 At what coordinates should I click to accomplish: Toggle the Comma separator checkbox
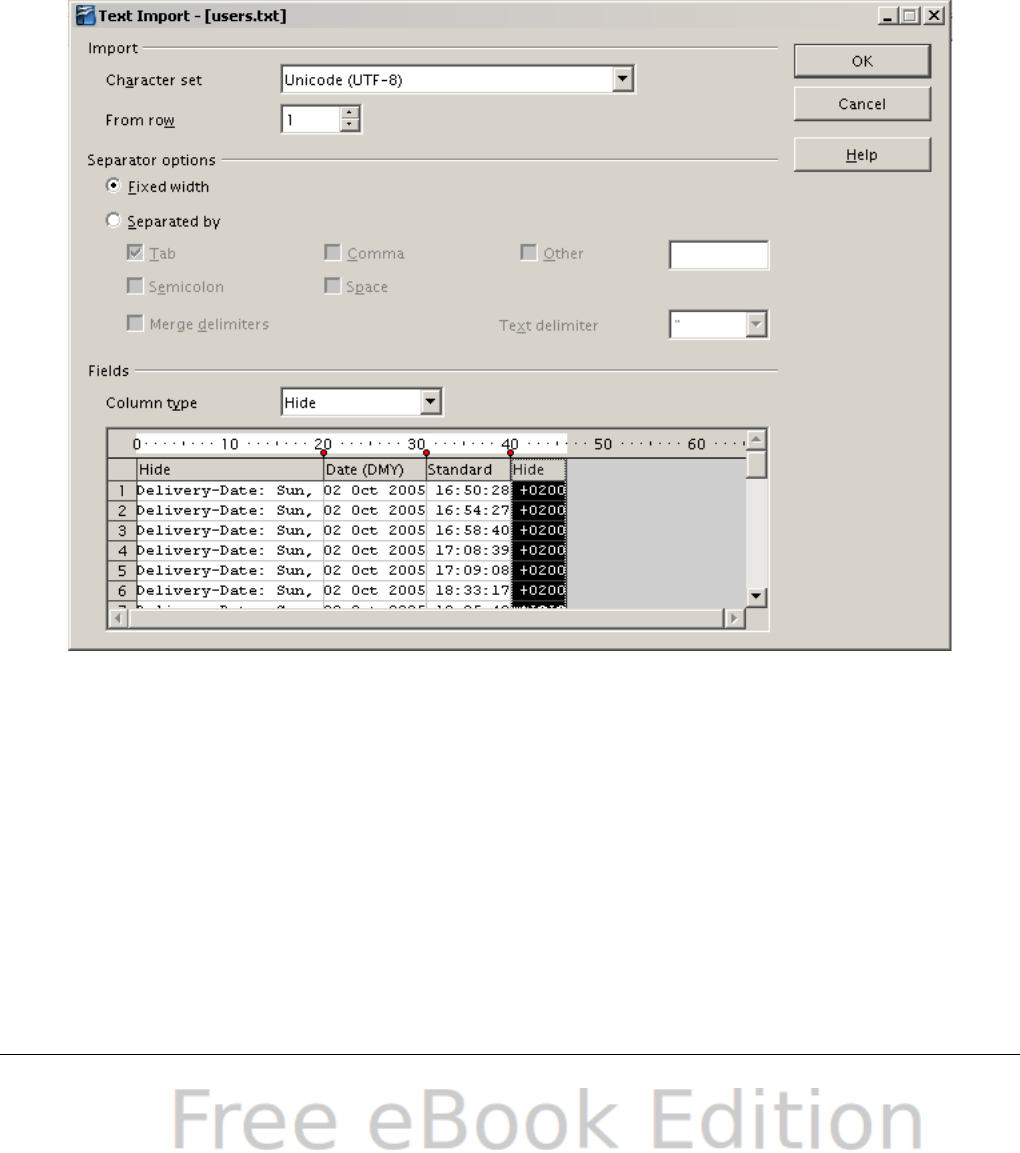click(x=332, y=253)
